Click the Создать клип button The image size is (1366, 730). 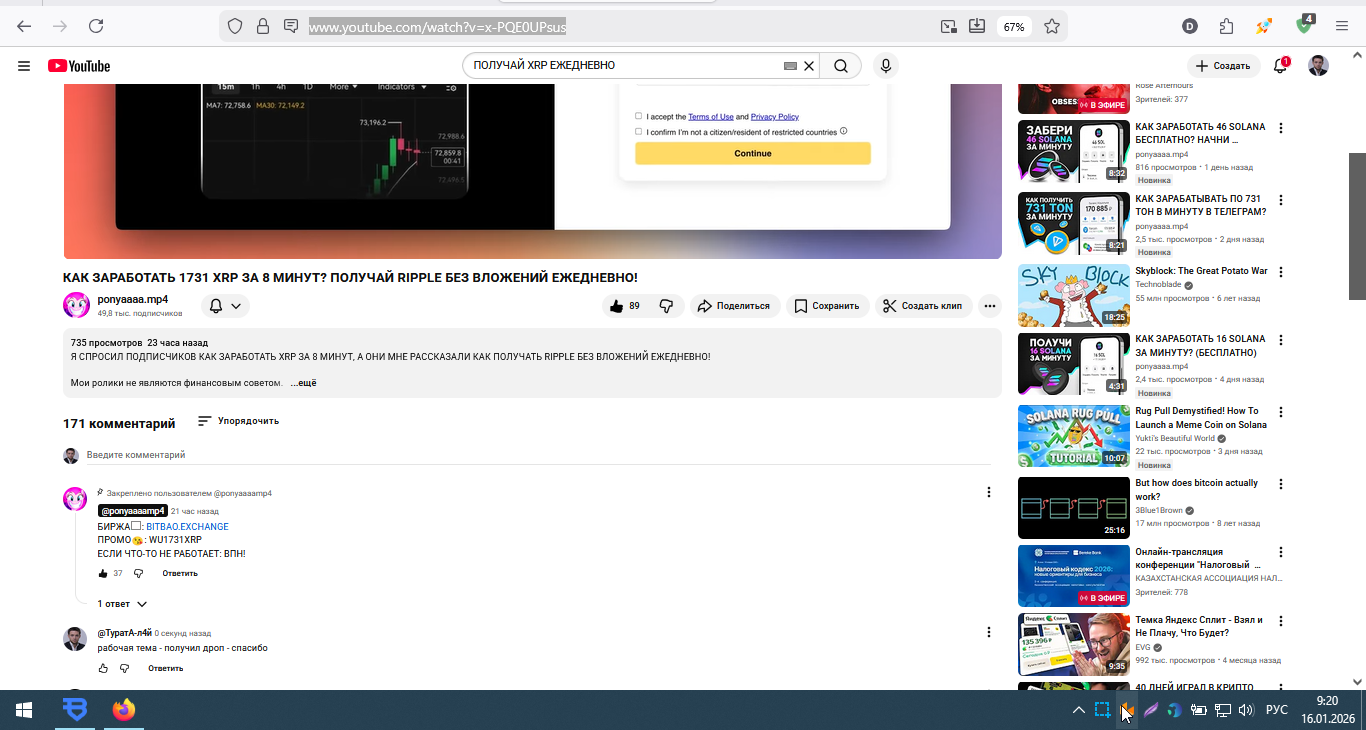click(x=922, y=306)
